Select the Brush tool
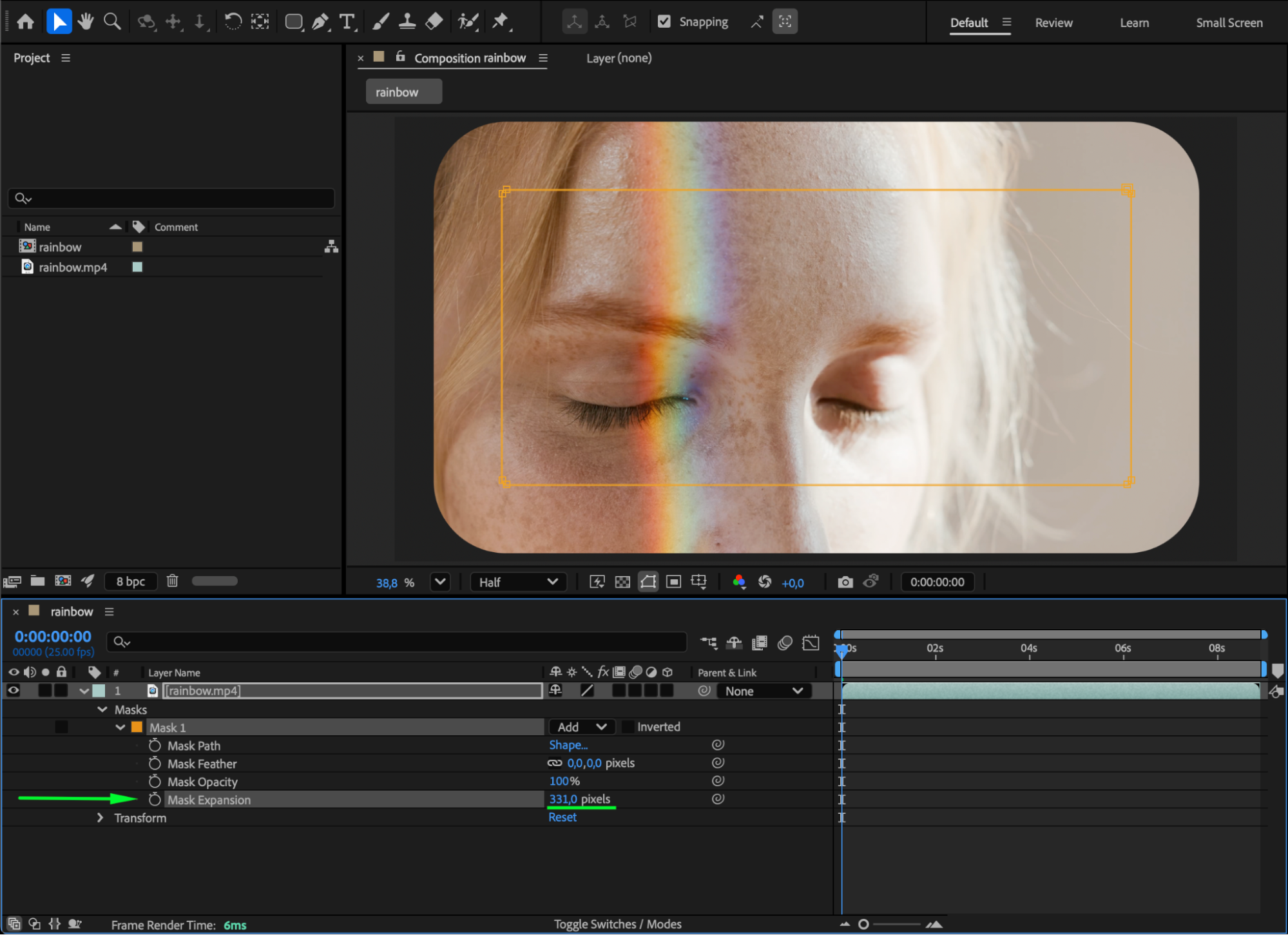This screenshot has width=1288, height=935. [x=380, y=22]
